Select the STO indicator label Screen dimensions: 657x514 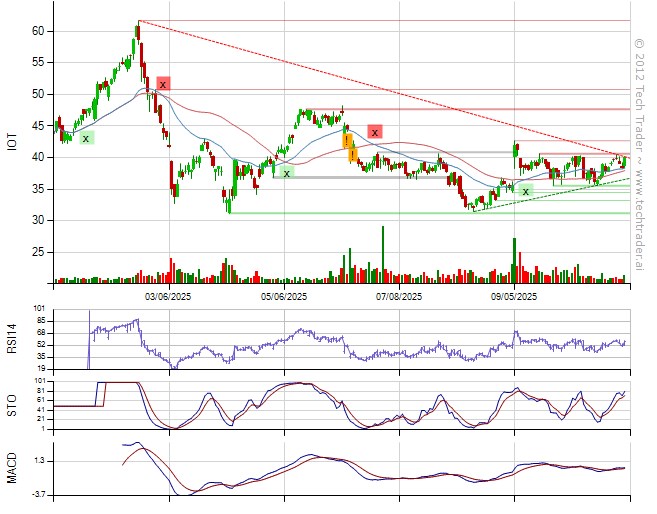[12, 404]
